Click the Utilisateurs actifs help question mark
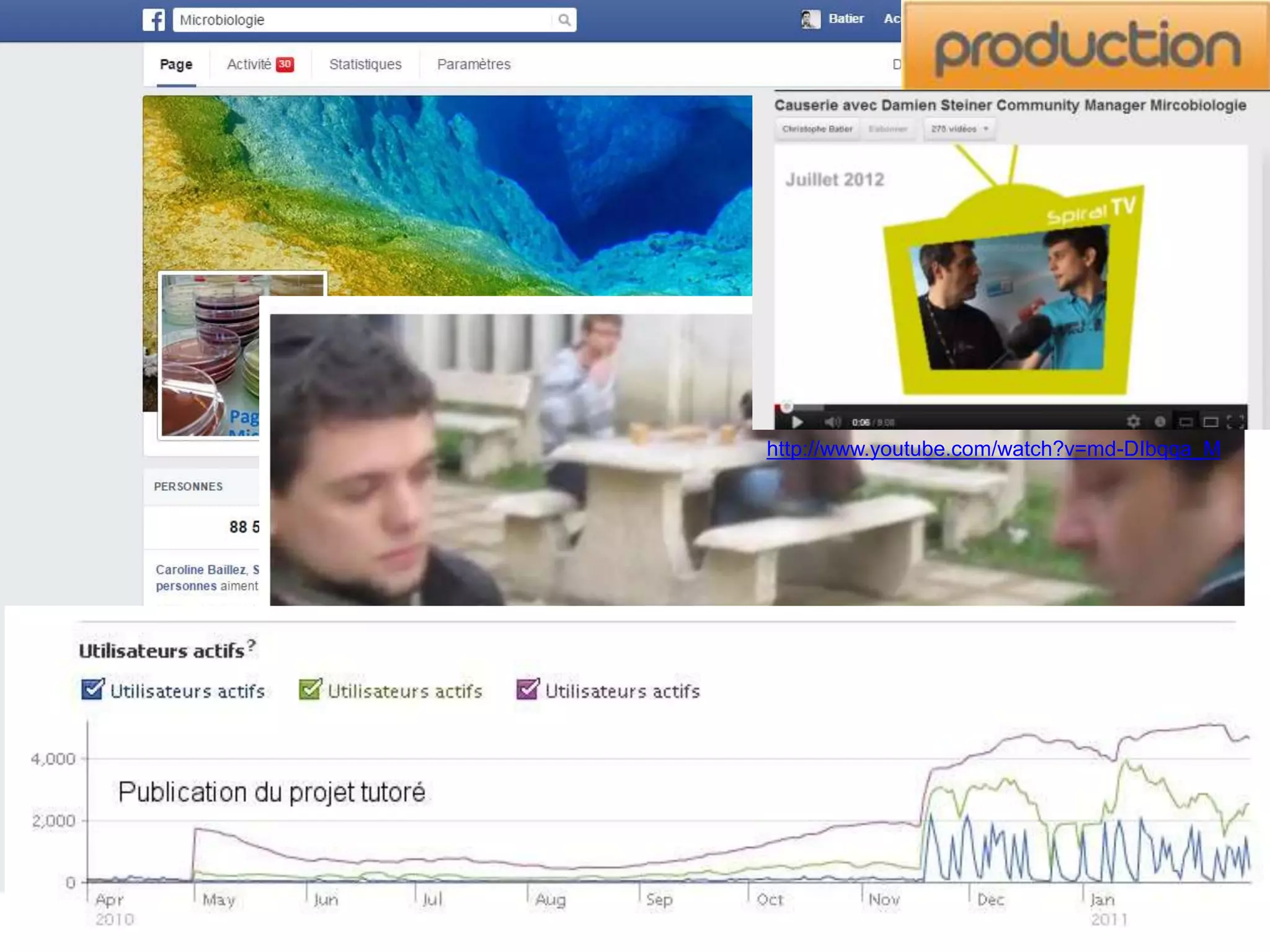This screenshot has height=952, width=1270. click(251, 646)
